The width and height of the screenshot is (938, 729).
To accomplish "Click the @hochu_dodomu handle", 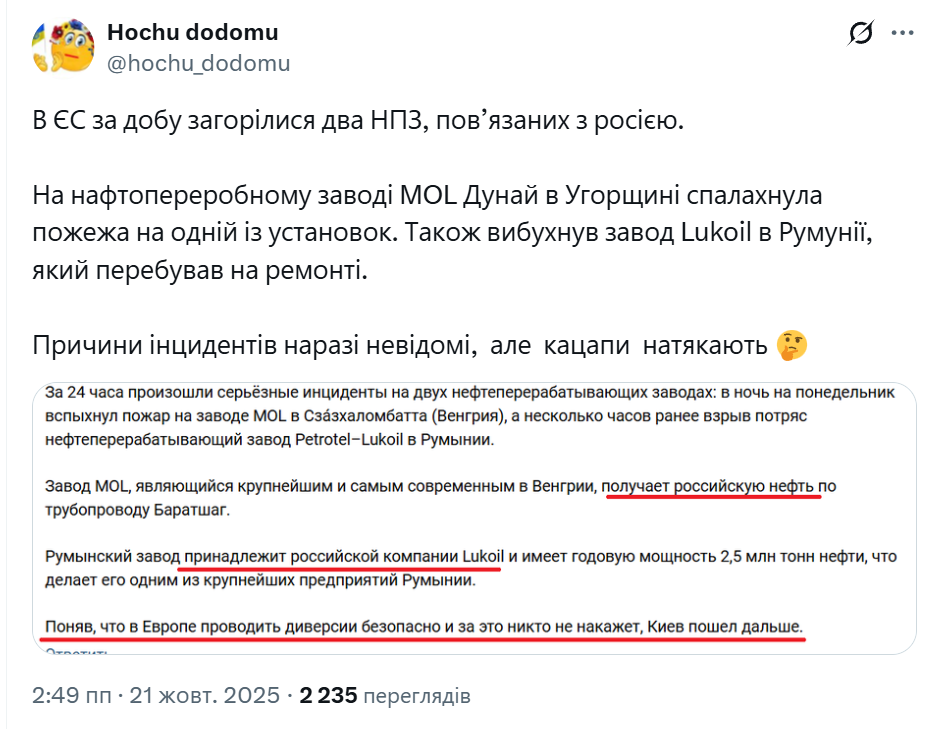I will [198, 63].
